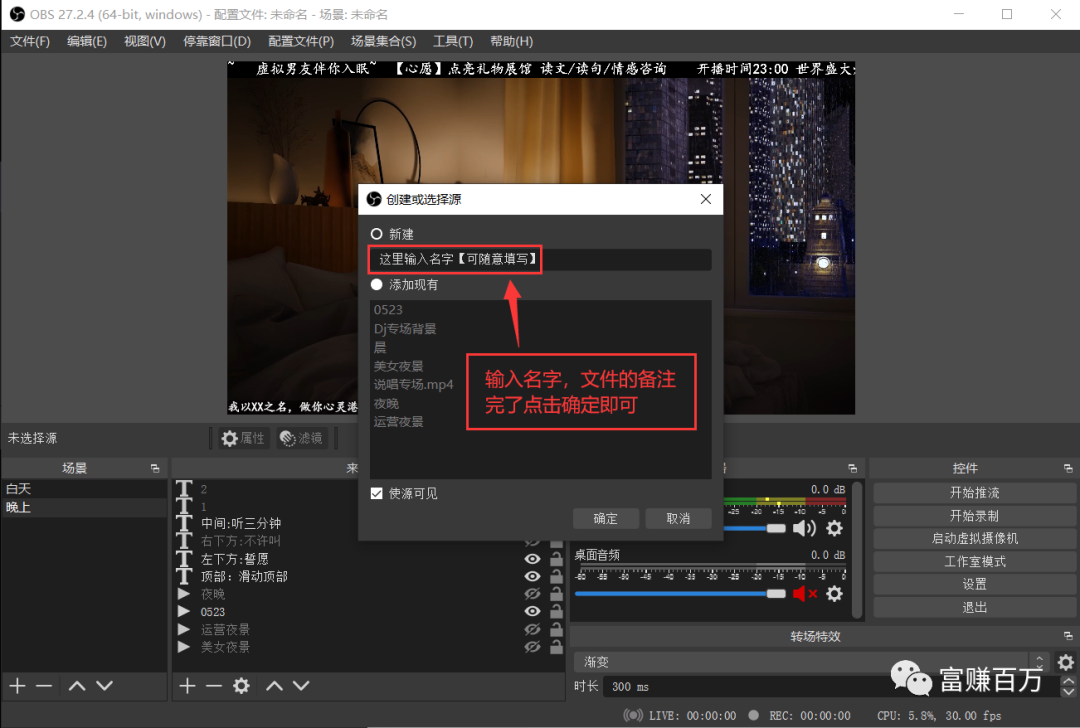Open the 场景集合(S) menu

383,41
